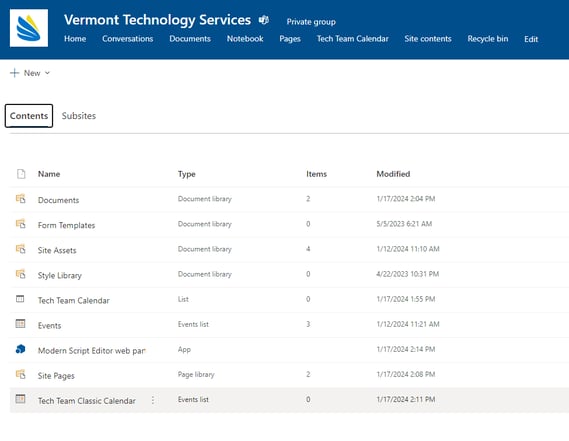Click the file type column header icon
569x441 pixels.
tap(21, 174)
